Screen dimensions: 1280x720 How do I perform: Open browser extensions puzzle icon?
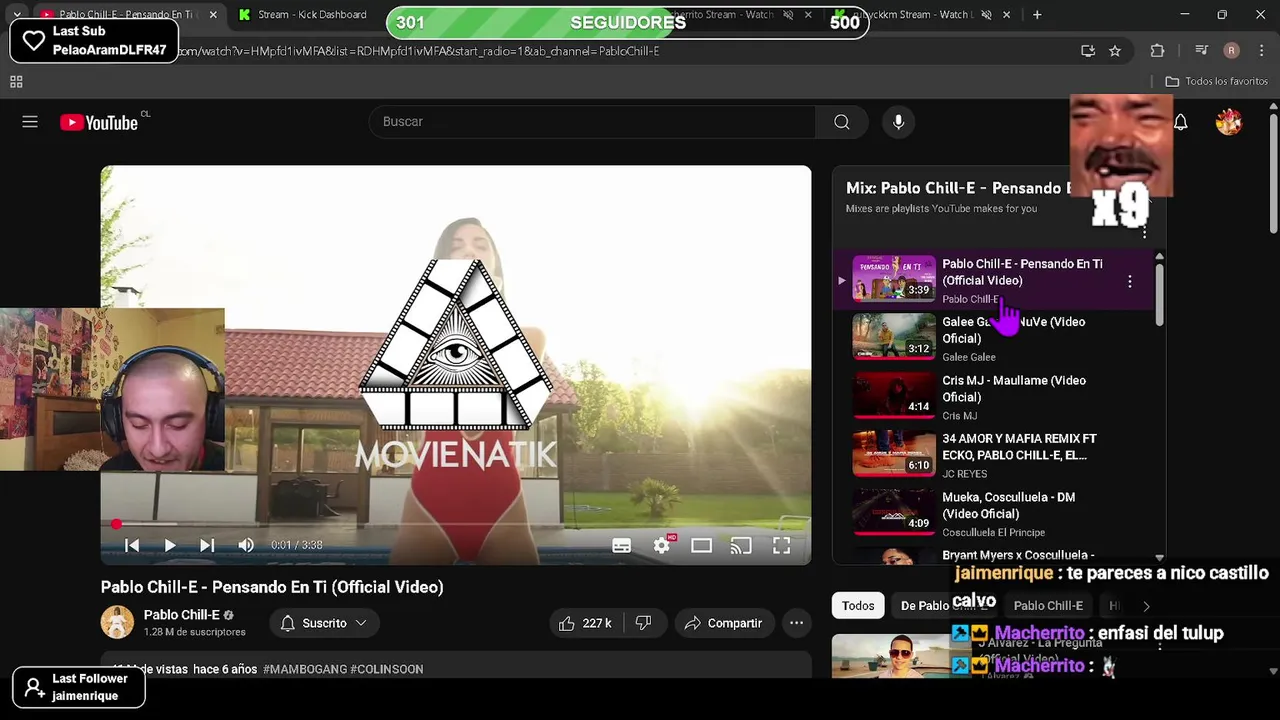click(1158, 51)
